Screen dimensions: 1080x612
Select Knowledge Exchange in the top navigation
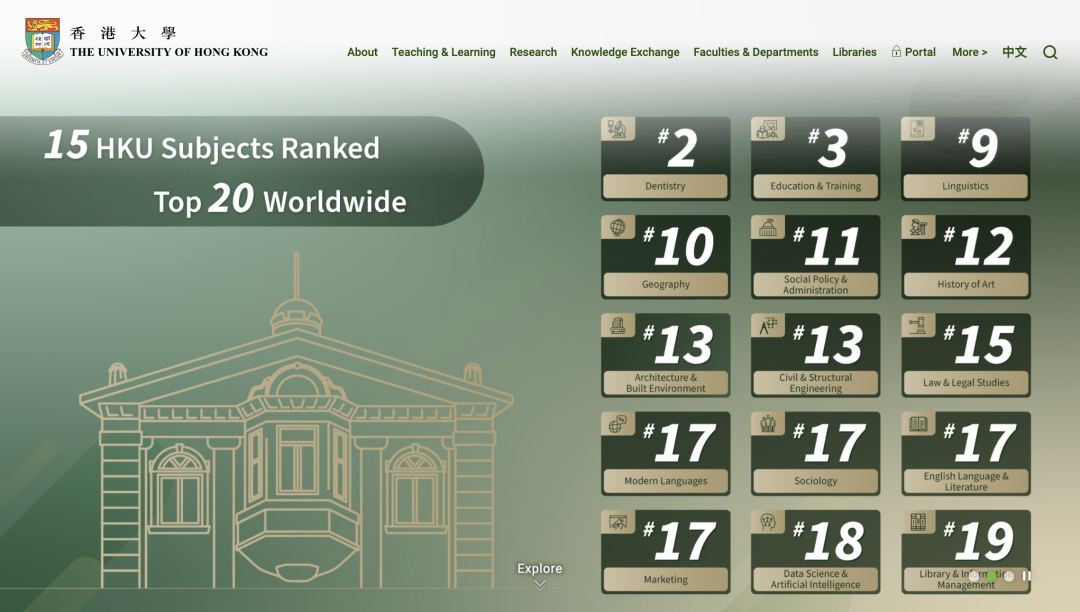click(x=625, y=52)
